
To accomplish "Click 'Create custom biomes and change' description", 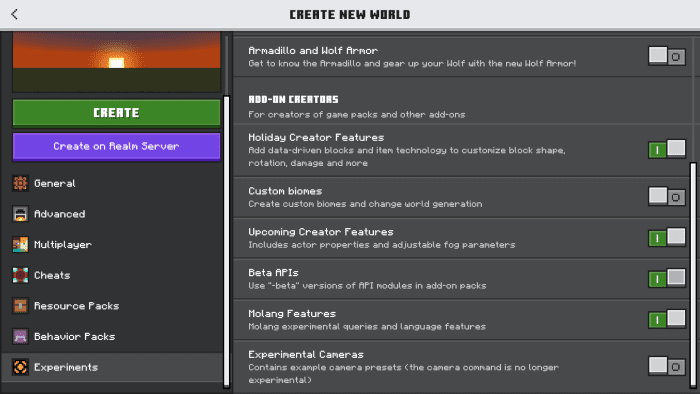I will [x=365, y=204].
